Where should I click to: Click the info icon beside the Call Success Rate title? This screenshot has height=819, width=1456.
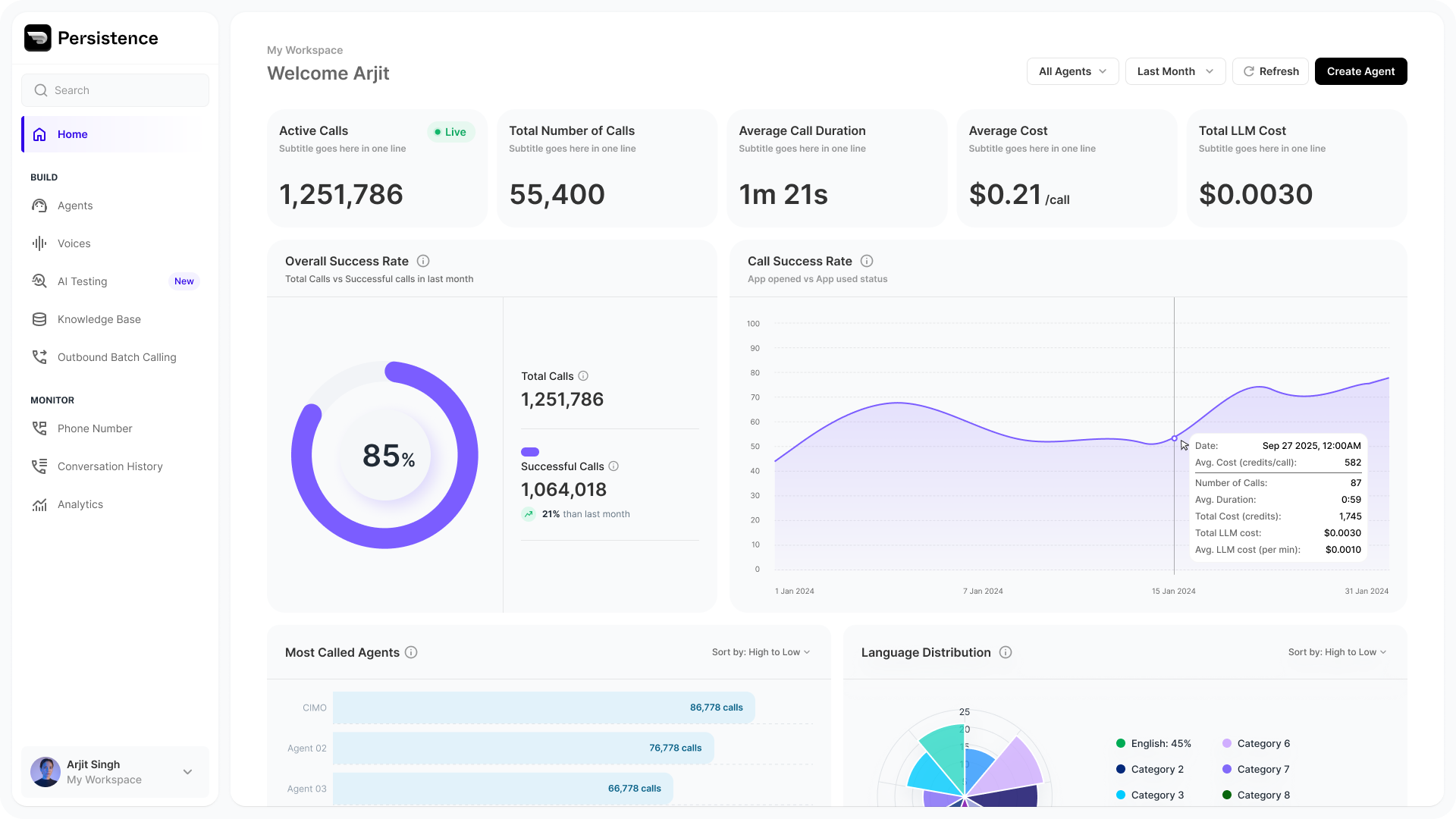pos(867,261)
